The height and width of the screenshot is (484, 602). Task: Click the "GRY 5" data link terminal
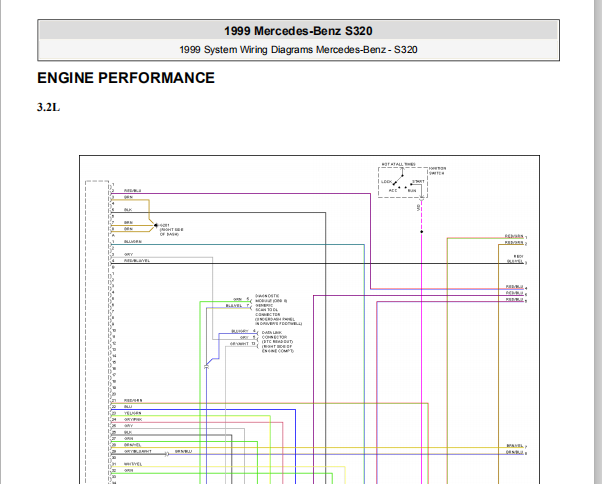(x=248, y=337)
